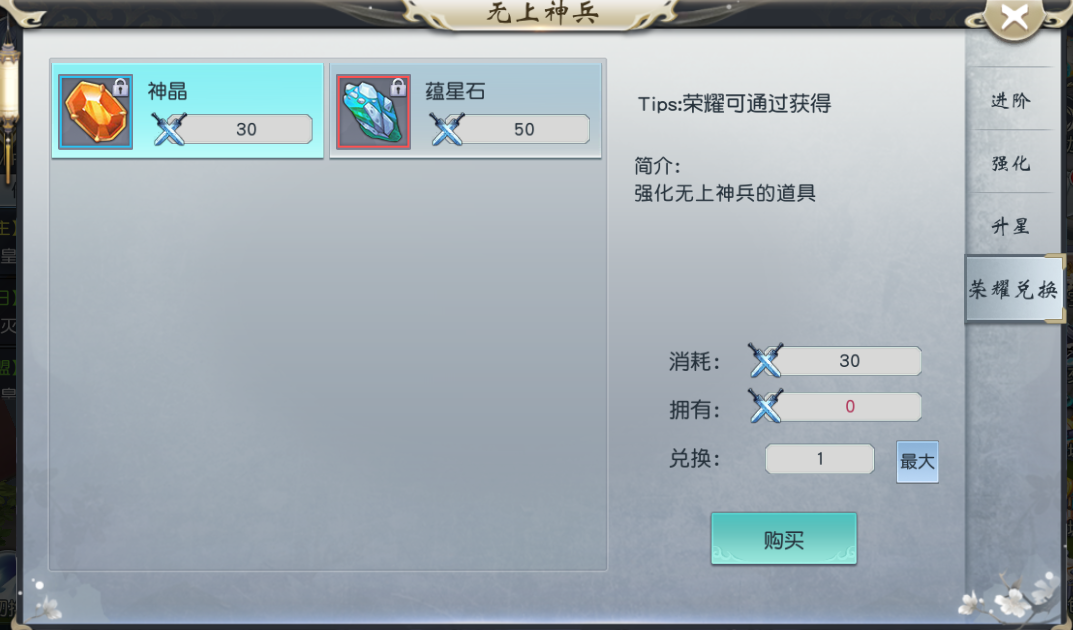The height and width of the screenshot is (630, 1073).
Task: Click the 购买 button
Action: [x=784, y=539]
